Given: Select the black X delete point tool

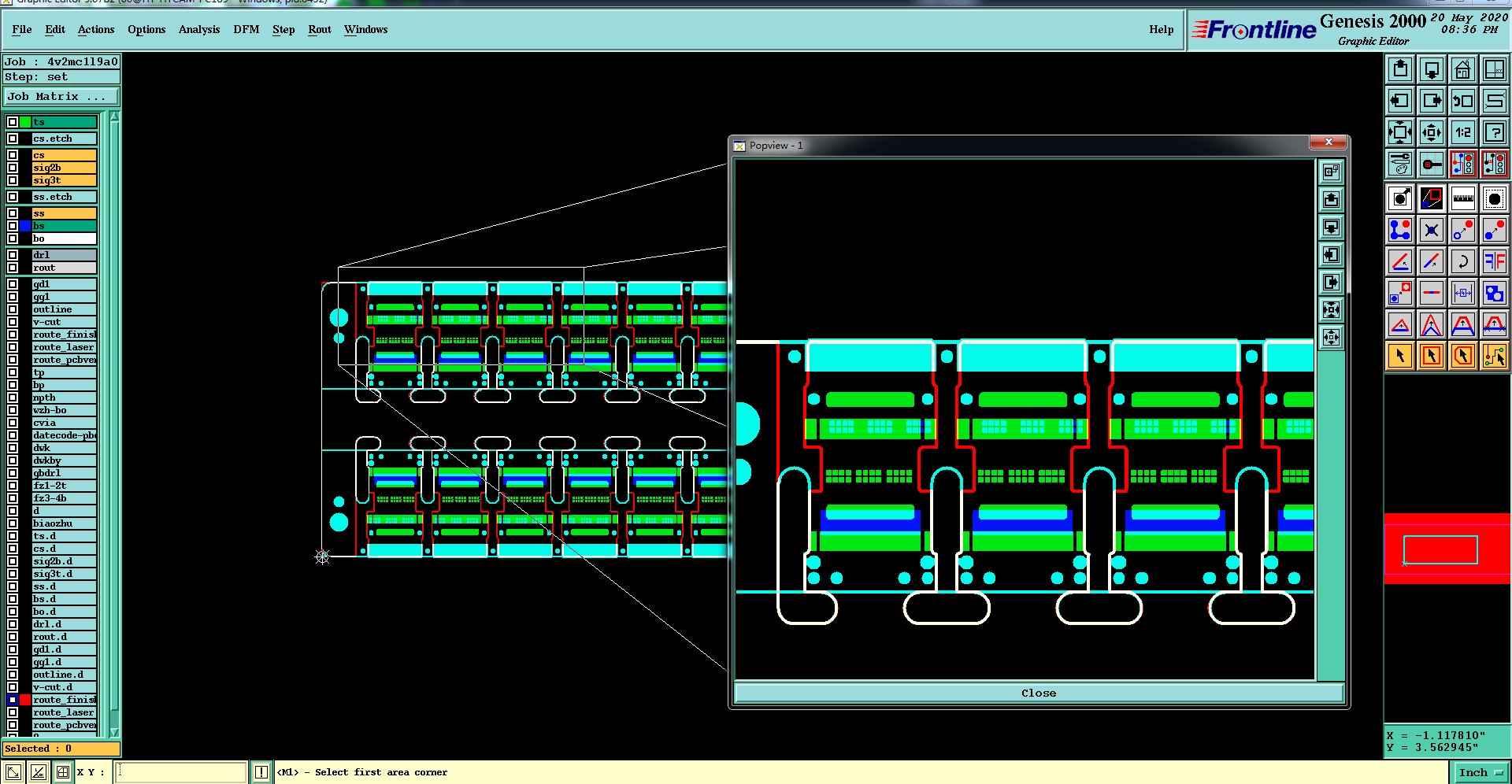Looking at the screenshot, I should (1432, 230).
